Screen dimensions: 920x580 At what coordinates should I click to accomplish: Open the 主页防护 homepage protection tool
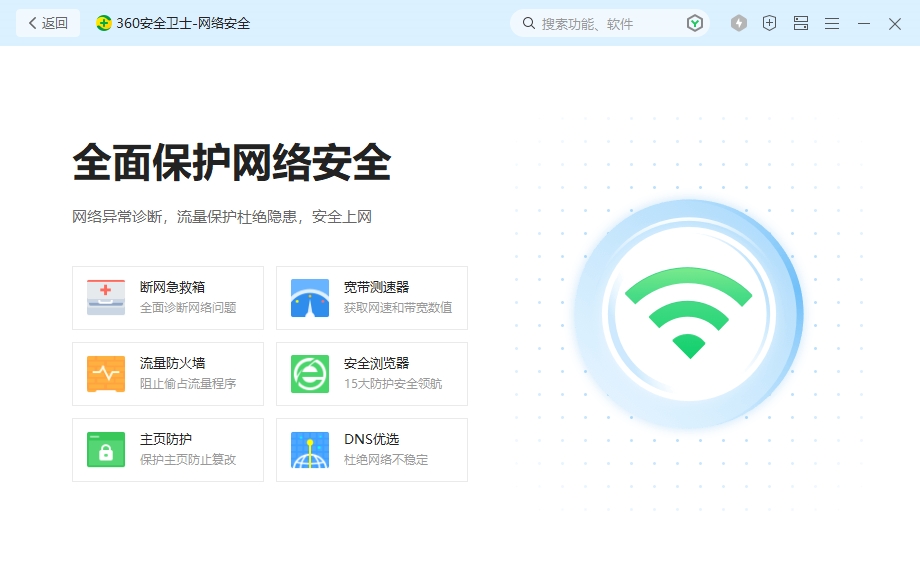click(167, 449)
